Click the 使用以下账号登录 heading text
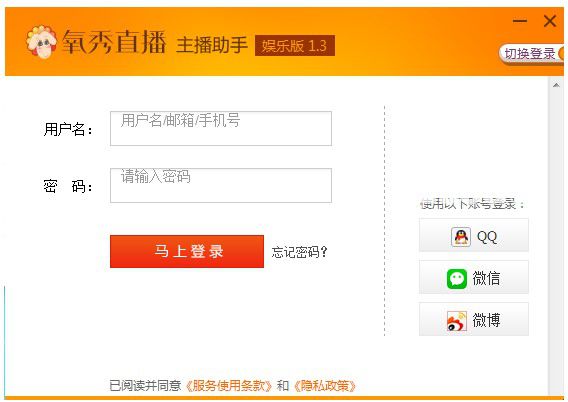Screen dimensions: 568x402 472,204
